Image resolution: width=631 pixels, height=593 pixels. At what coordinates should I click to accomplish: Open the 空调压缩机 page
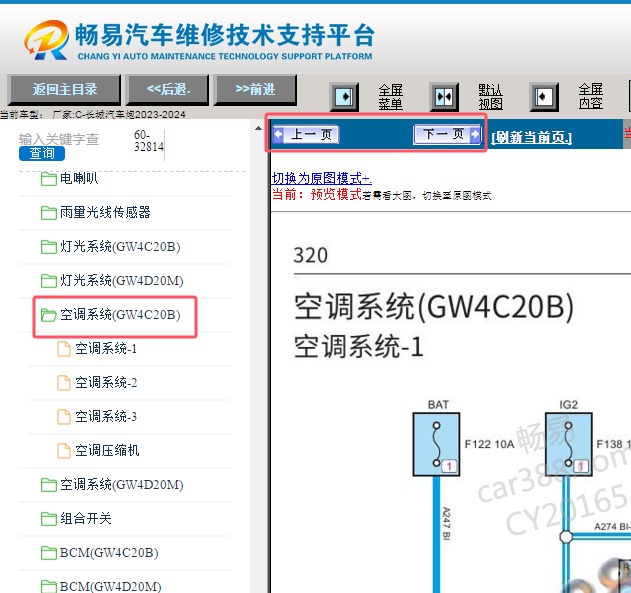coord(98,451)
